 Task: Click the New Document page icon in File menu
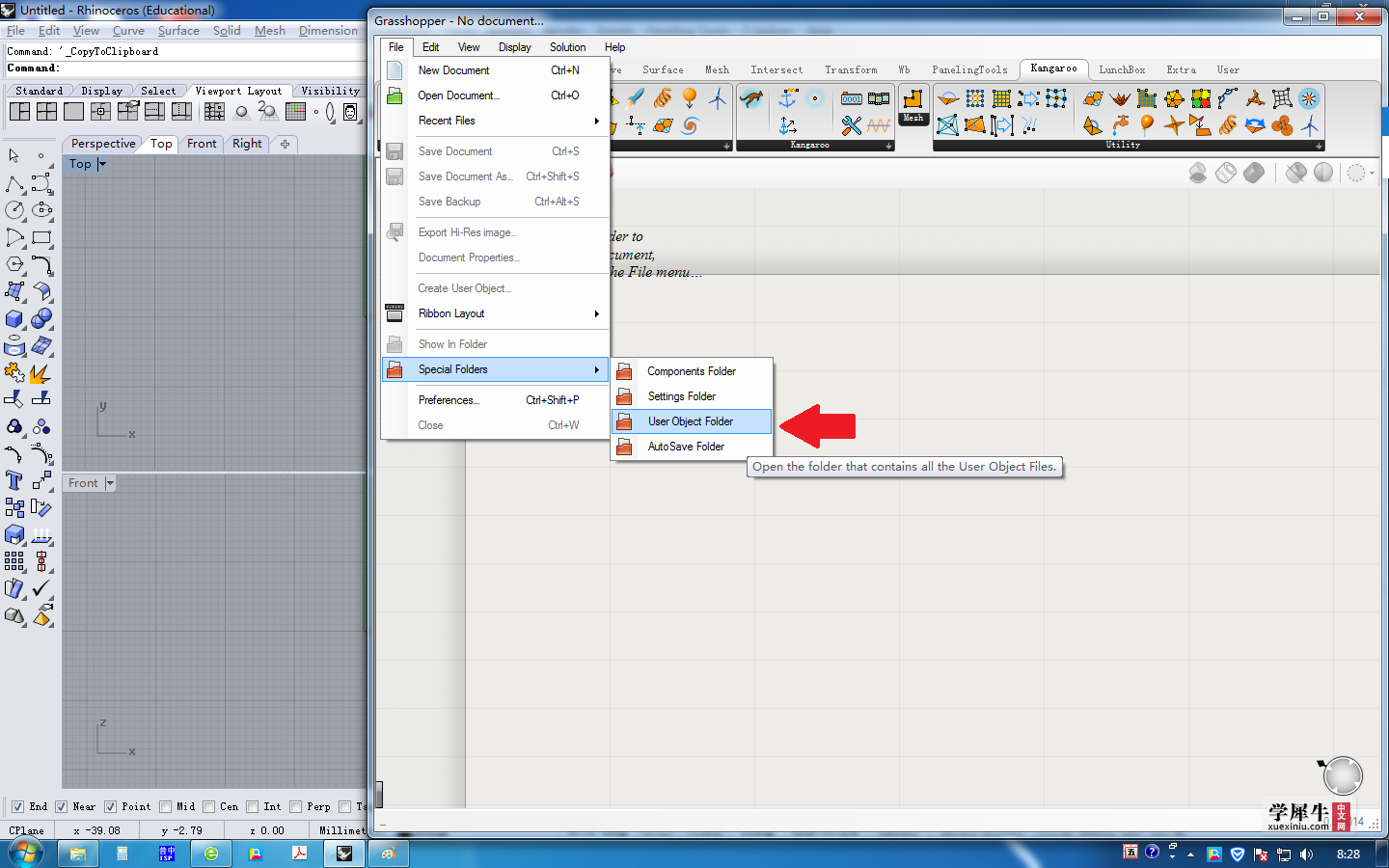pos(395,70)
